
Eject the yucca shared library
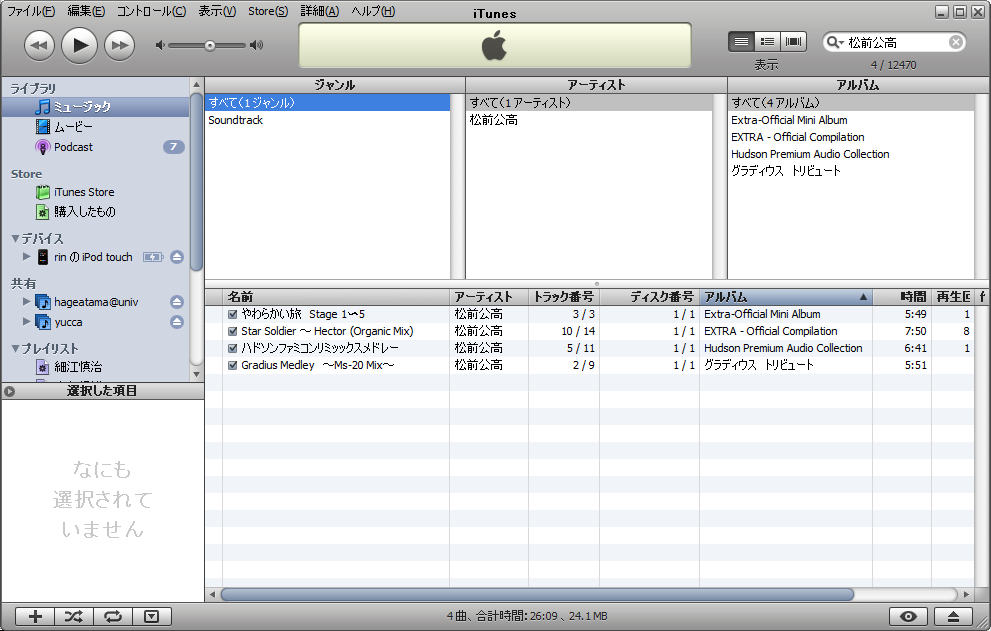(177, 322)
